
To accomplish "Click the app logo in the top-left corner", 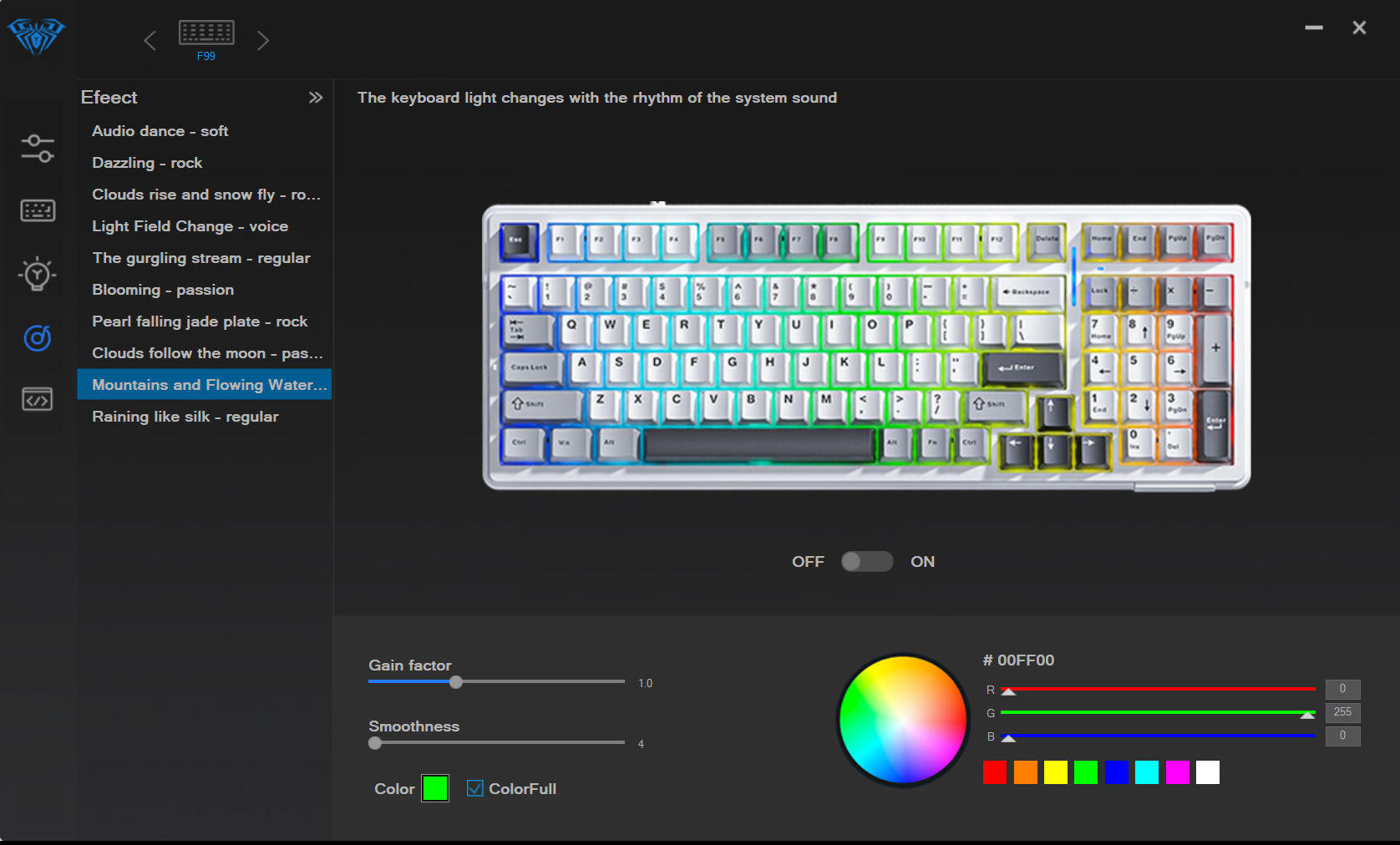I will (34, 36).
